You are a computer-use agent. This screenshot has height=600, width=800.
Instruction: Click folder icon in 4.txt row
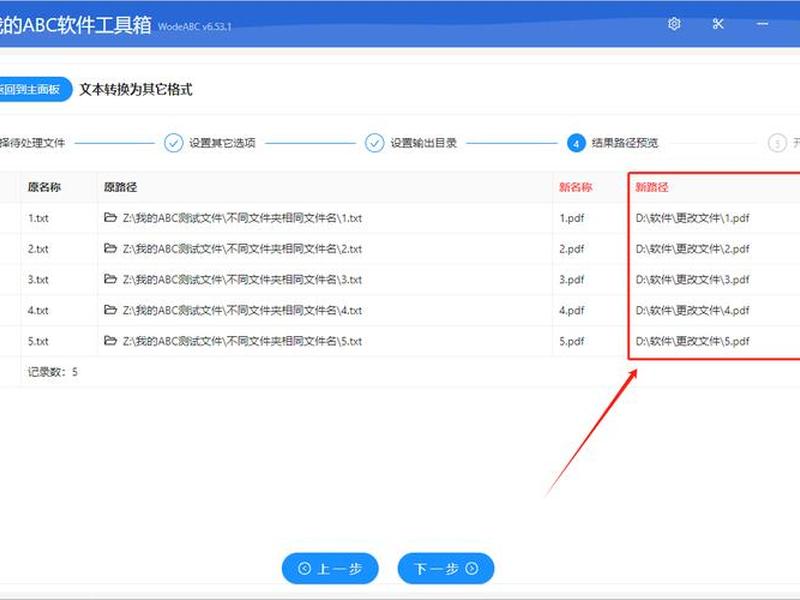110,309
